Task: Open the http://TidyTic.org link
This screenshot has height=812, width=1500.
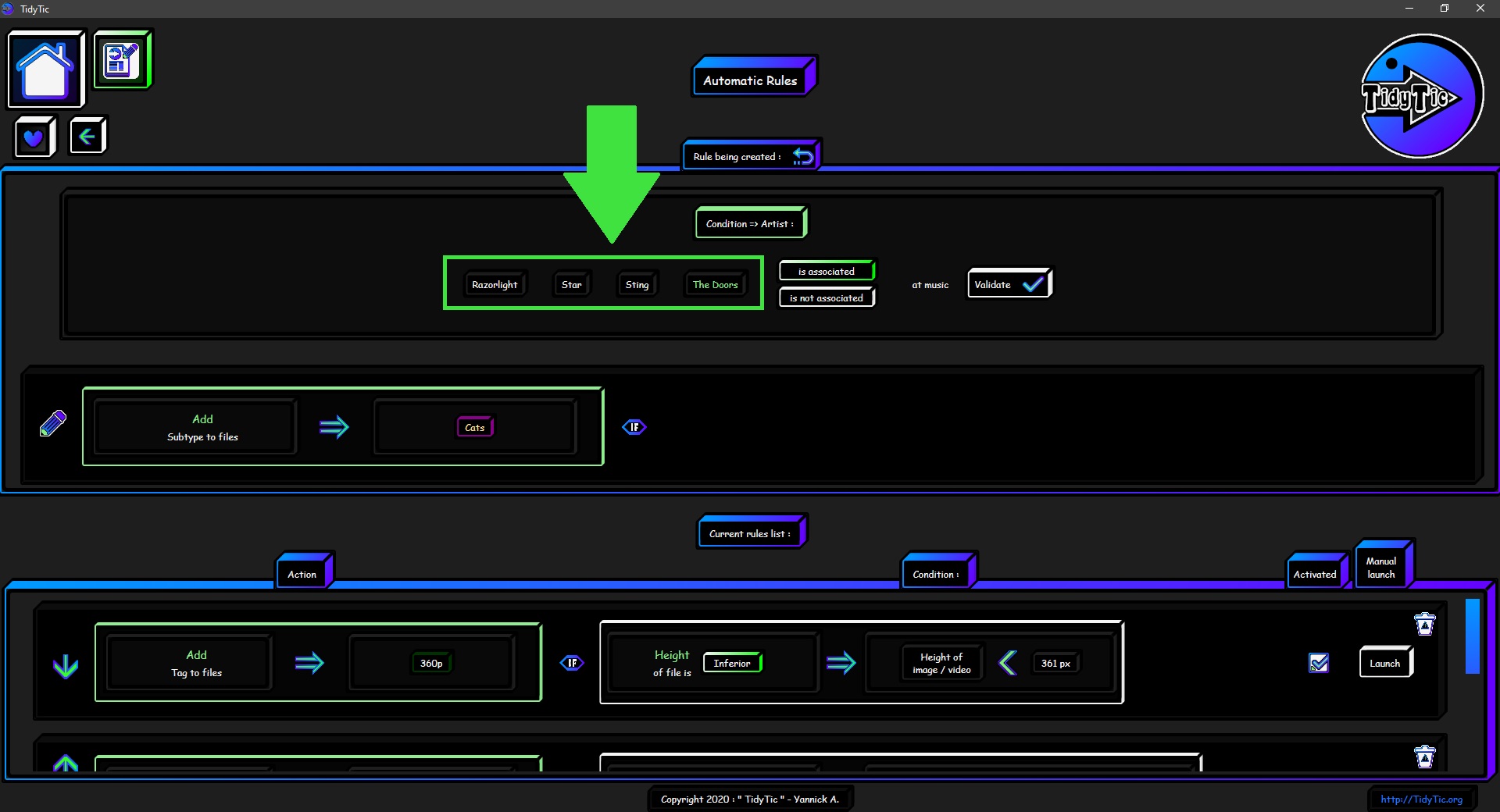Action: [1421, 799]
